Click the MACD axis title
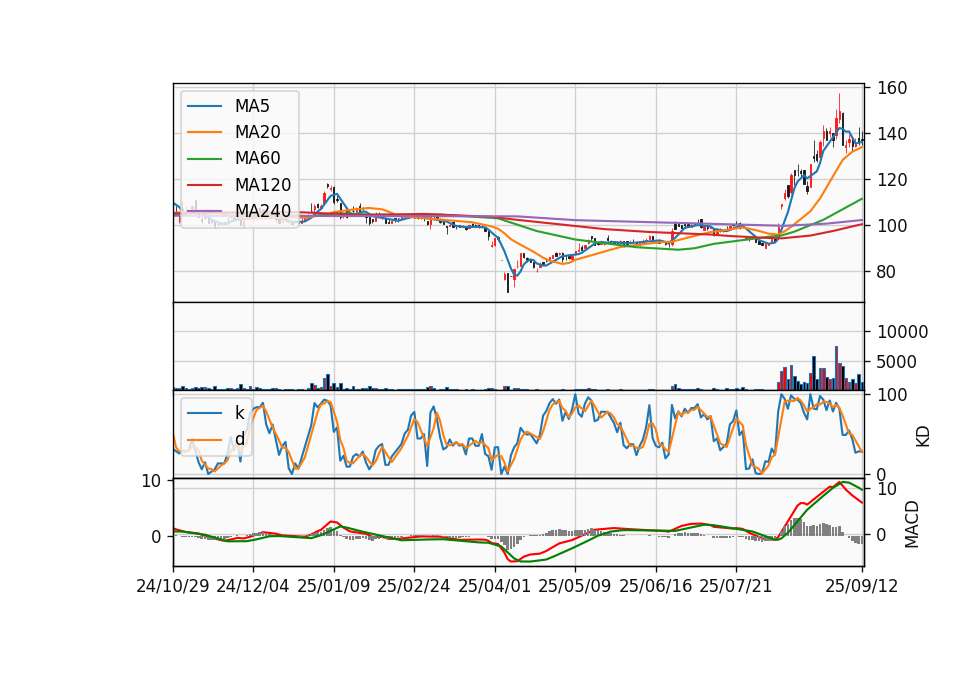 click(912, 524)
